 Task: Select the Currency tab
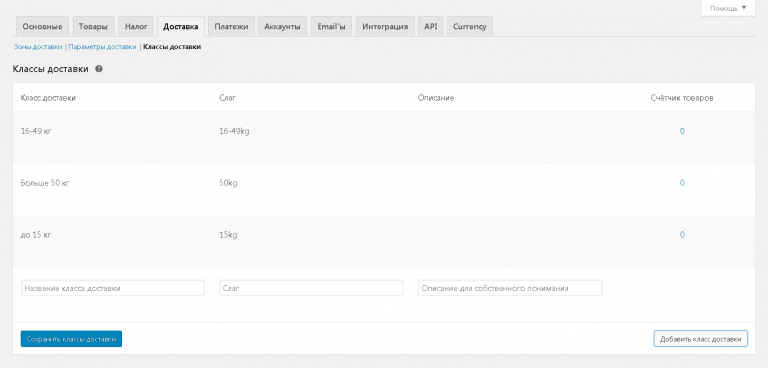click(470, 26)
